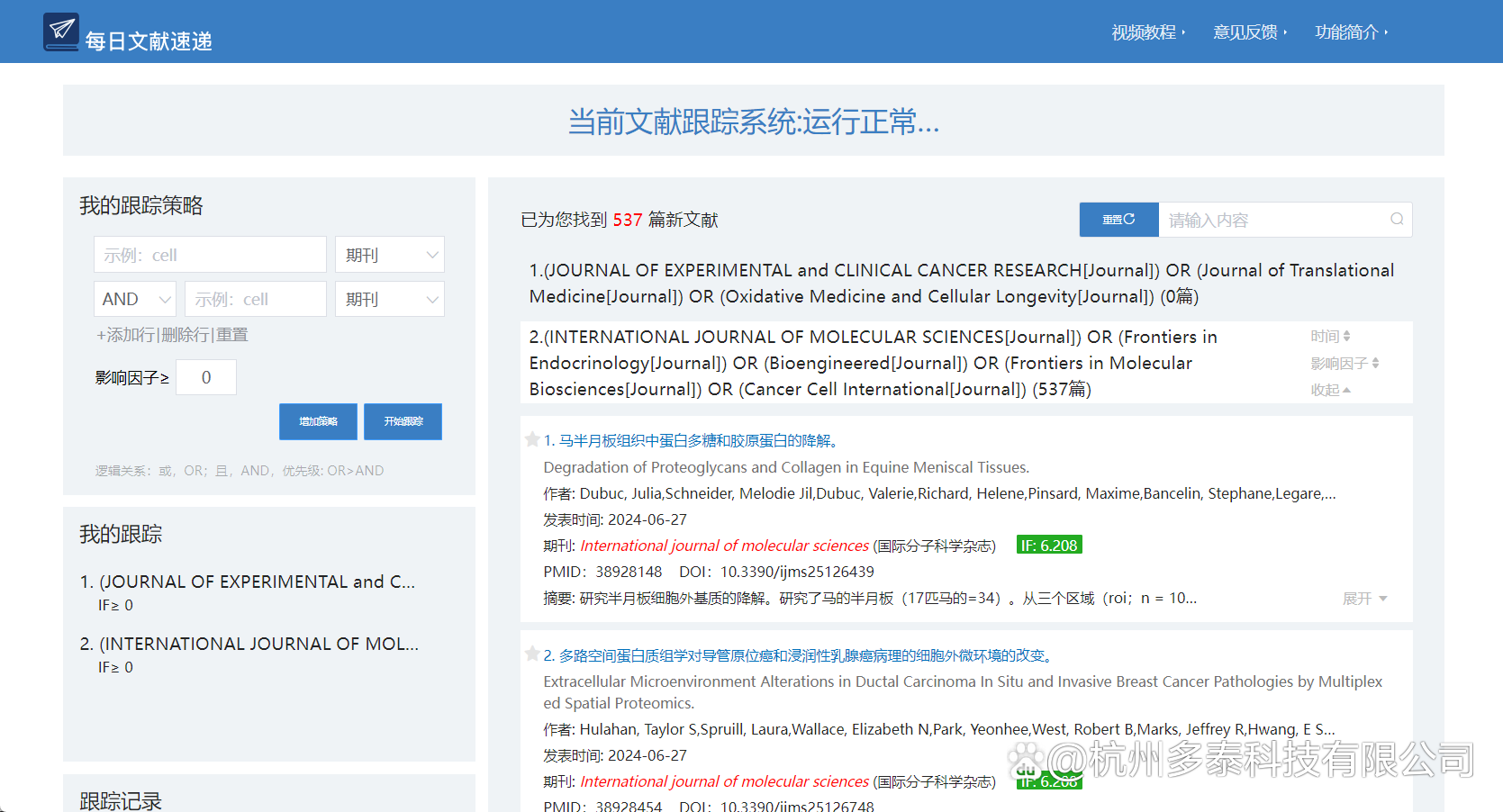Select strategy 1 JOURNAL OF EXPERIMENTAL result row
Image resolution: width=1503 pixels, height=812 pixels.
(966, 284)
